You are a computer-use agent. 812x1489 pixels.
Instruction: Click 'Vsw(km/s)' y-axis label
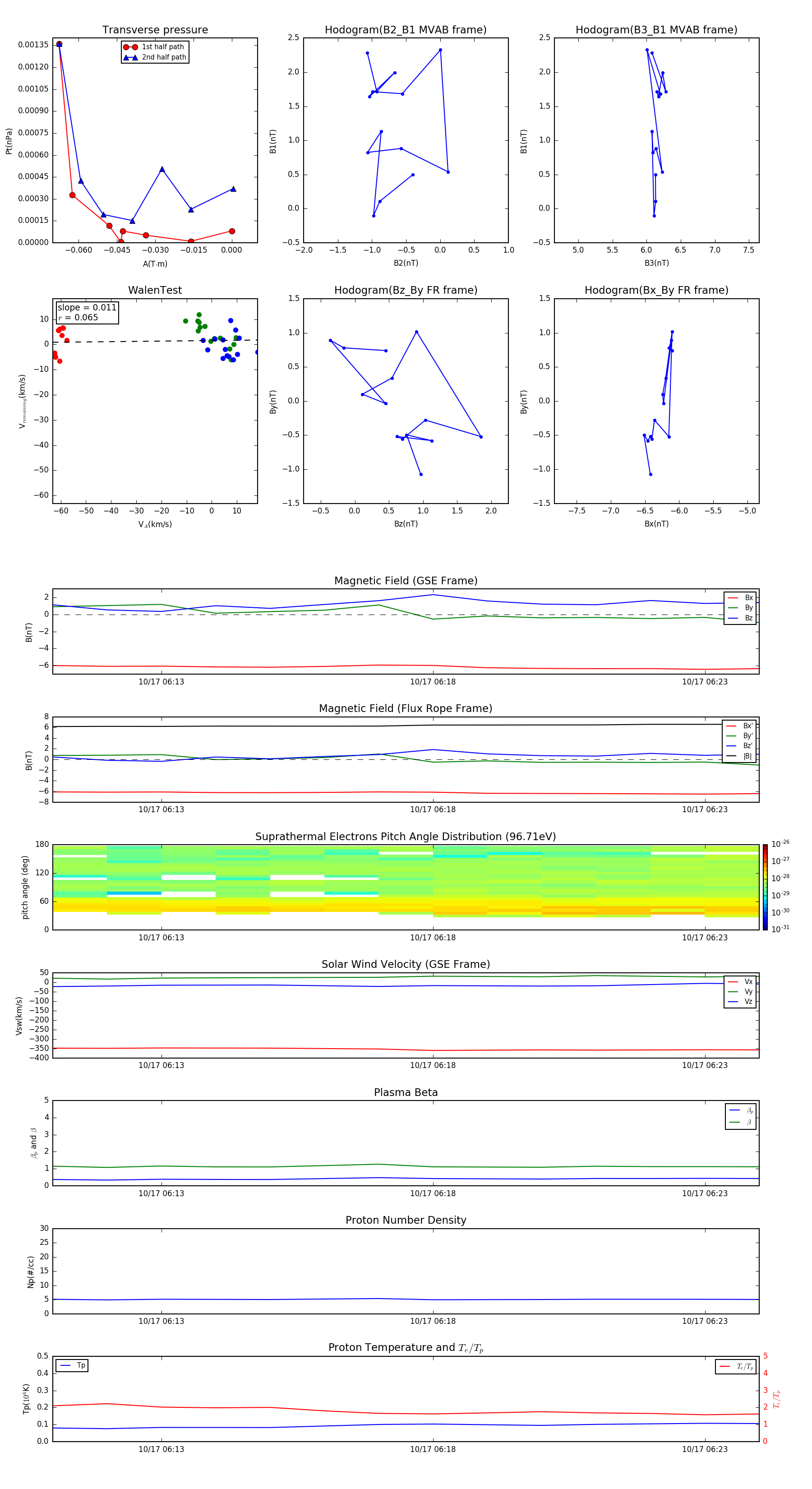click(x=19, y=1016)
